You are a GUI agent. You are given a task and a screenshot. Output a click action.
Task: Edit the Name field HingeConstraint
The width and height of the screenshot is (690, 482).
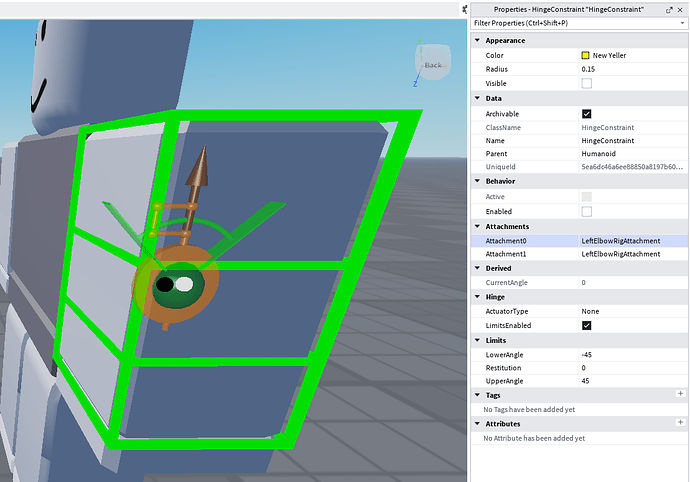click(608, 141)
